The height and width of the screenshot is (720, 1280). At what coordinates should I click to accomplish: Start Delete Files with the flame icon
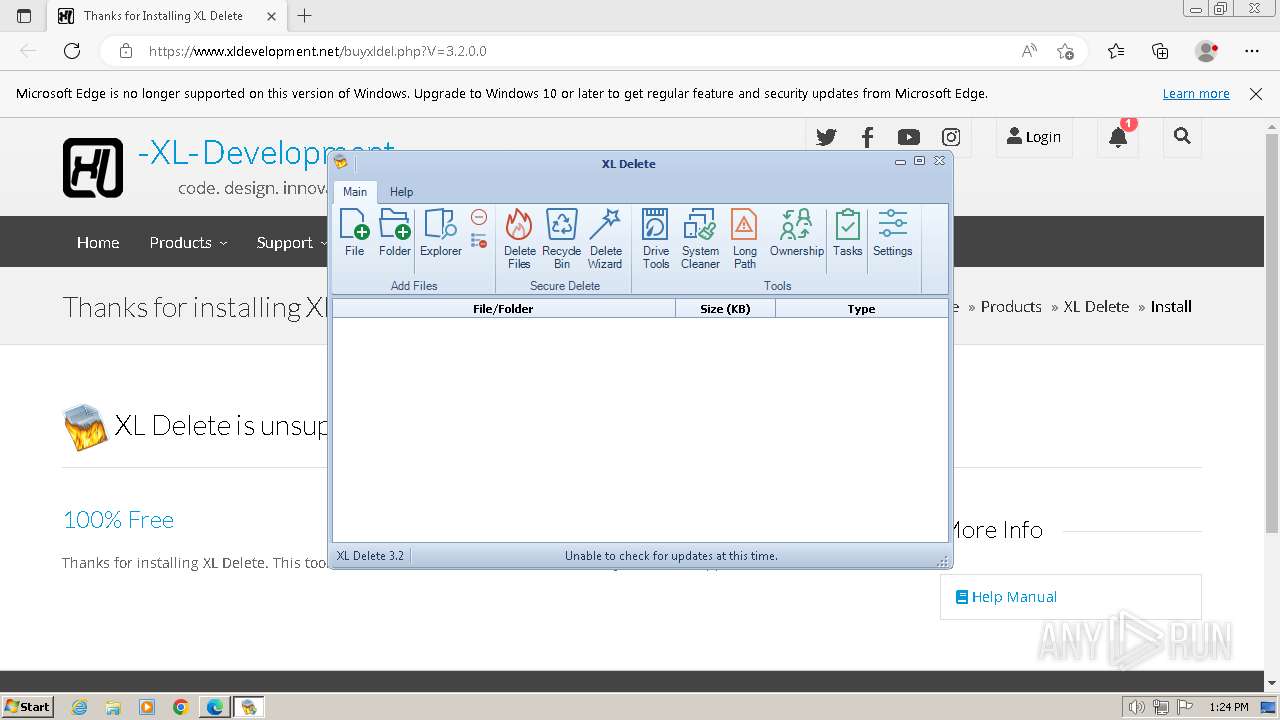coord(519,239)
